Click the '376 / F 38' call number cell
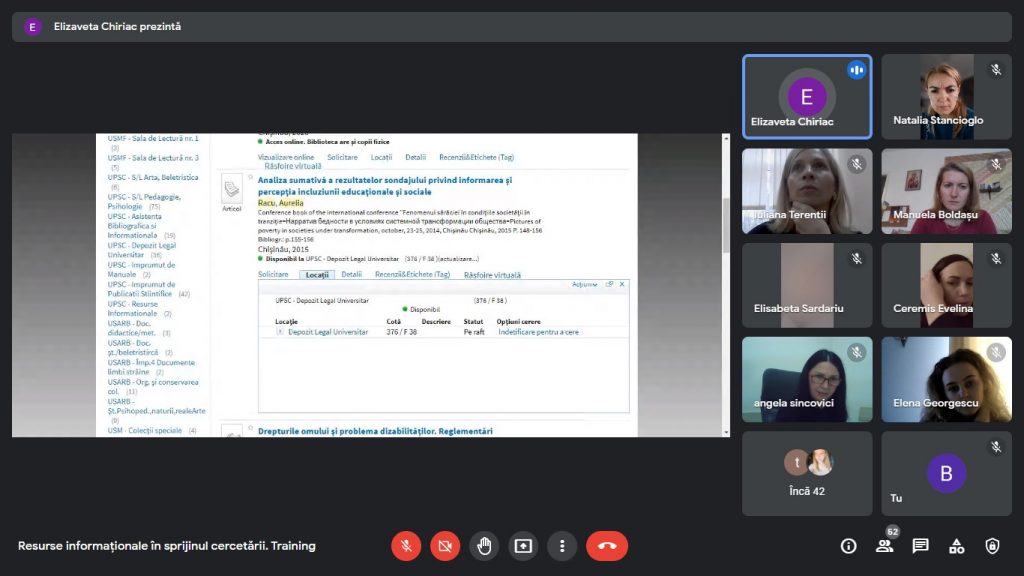This screenshot has height=576, width=1024. [x=402, y=332]
